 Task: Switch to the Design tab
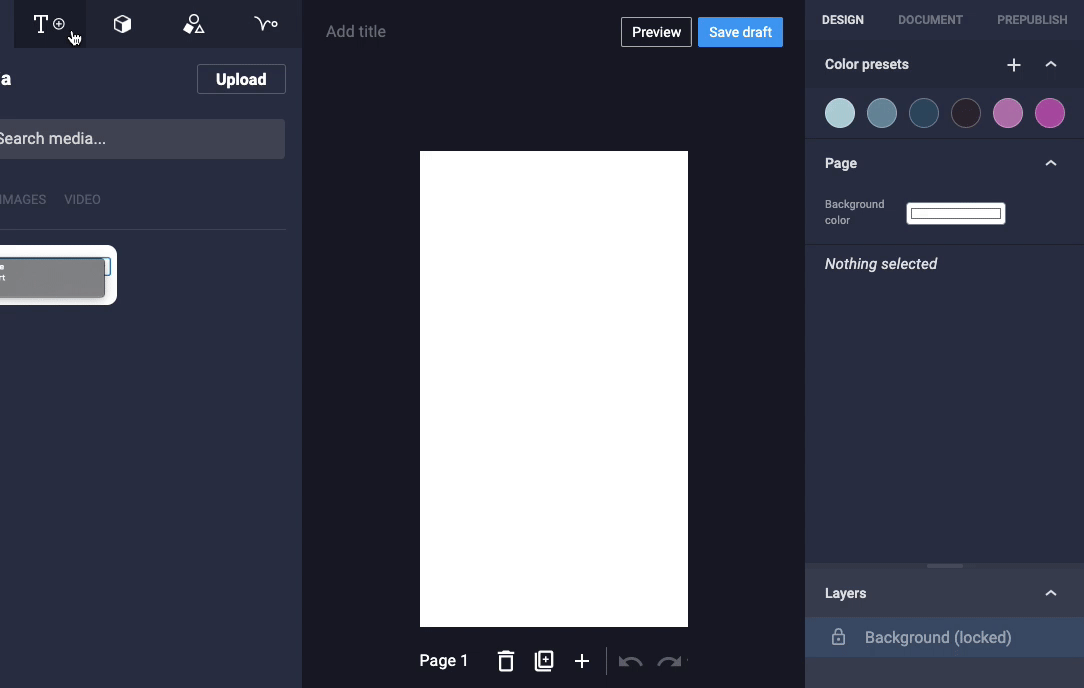843,19
